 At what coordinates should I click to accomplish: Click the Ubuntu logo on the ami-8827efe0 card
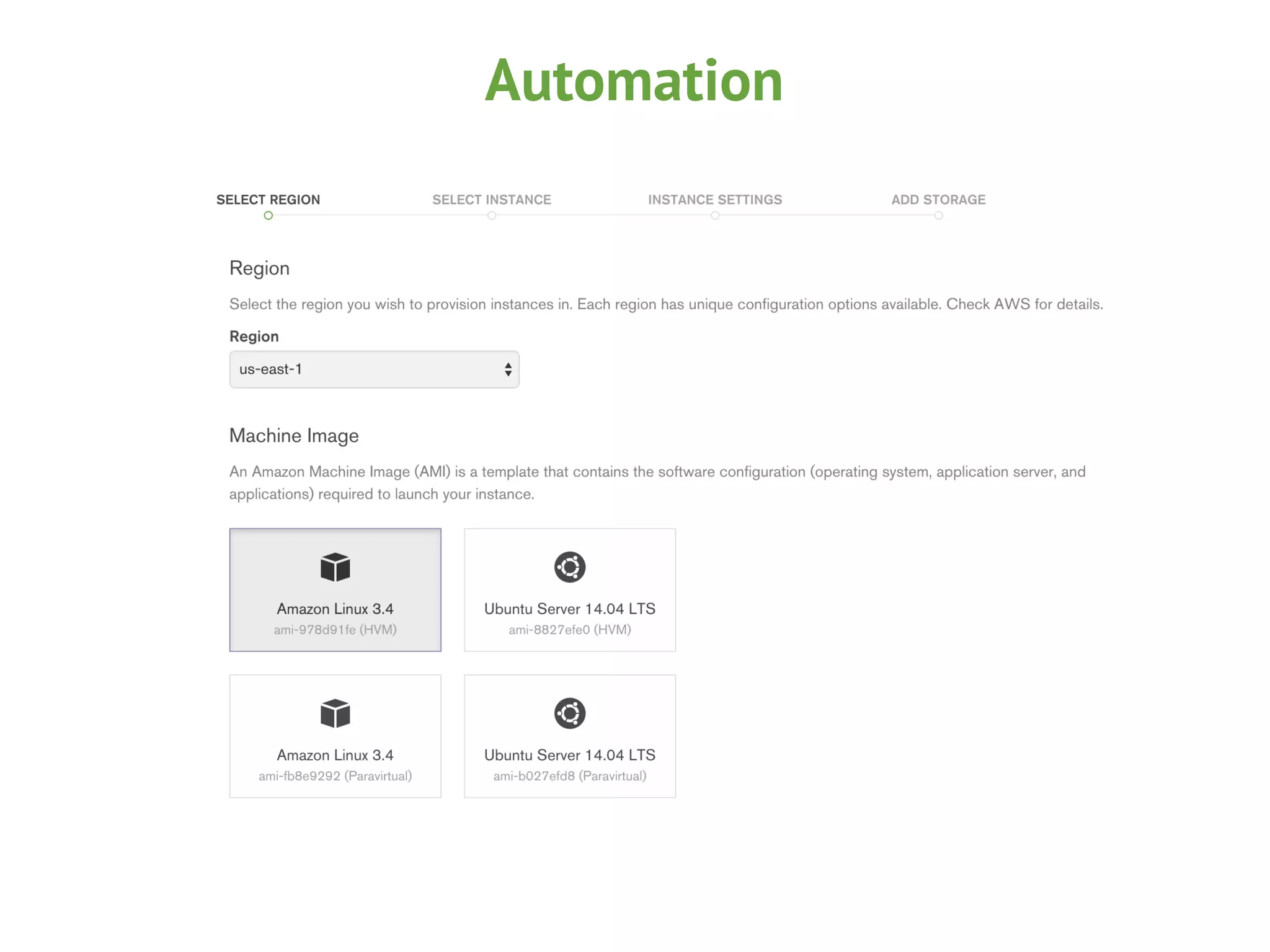pos(570,567)
